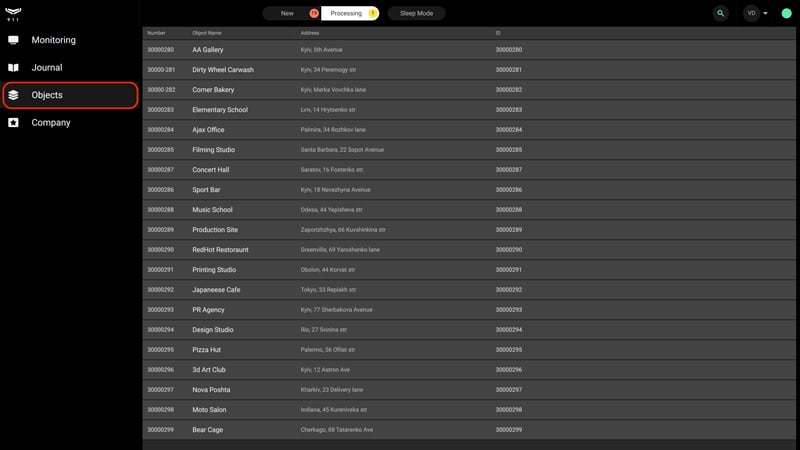Screen dimensions: 800x450
Task: Click the red counter badge on New
Action: (x=314, y=13)
